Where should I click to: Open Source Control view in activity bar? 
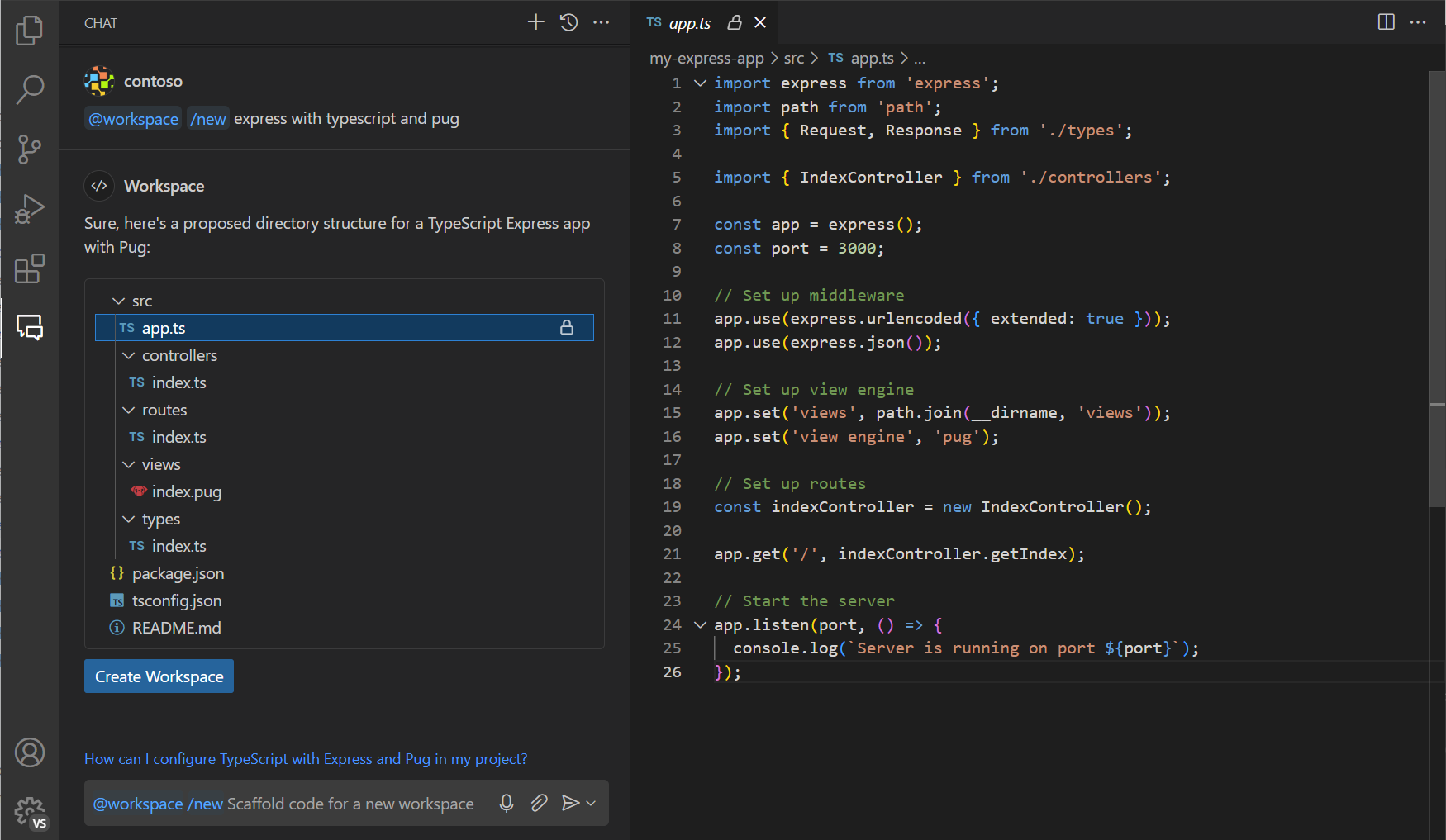click(x=30, y=149)
